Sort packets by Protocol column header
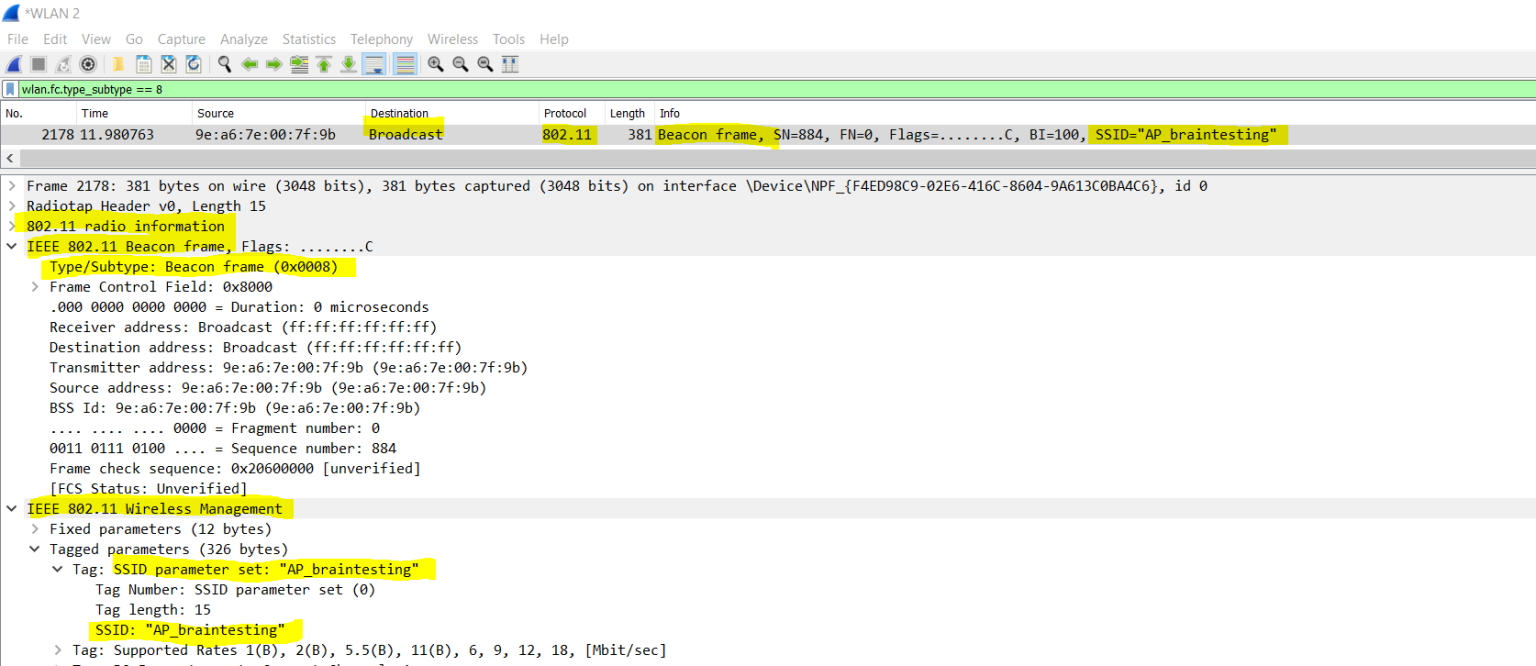Screen dimensions: 1536x666 pos(565,113)
